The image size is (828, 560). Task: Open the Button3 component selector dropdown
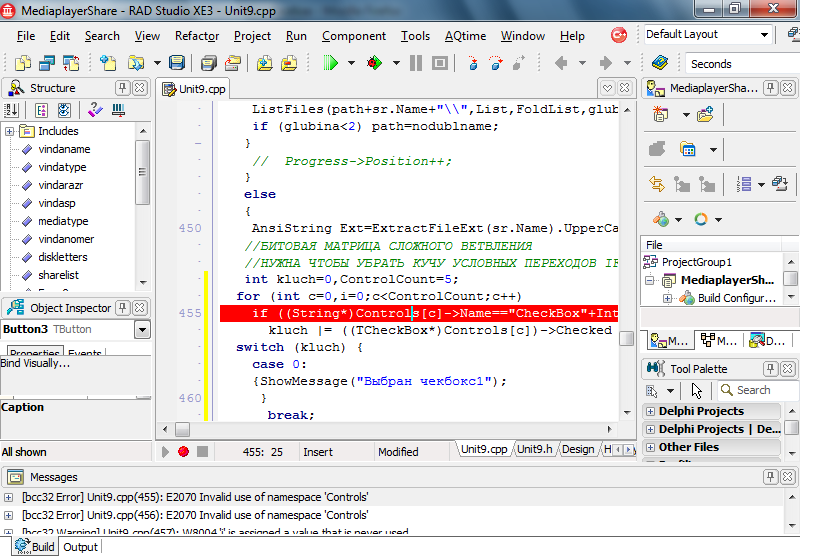click(142, 330)
